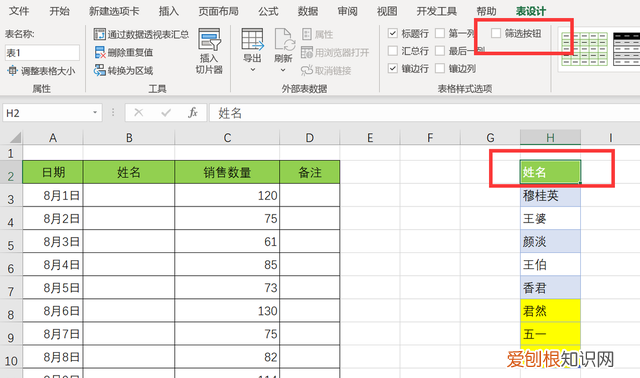The image size is (640, 378).
Task: Enable the 第一列 checkbox
Action: click(x=440, y=33)
